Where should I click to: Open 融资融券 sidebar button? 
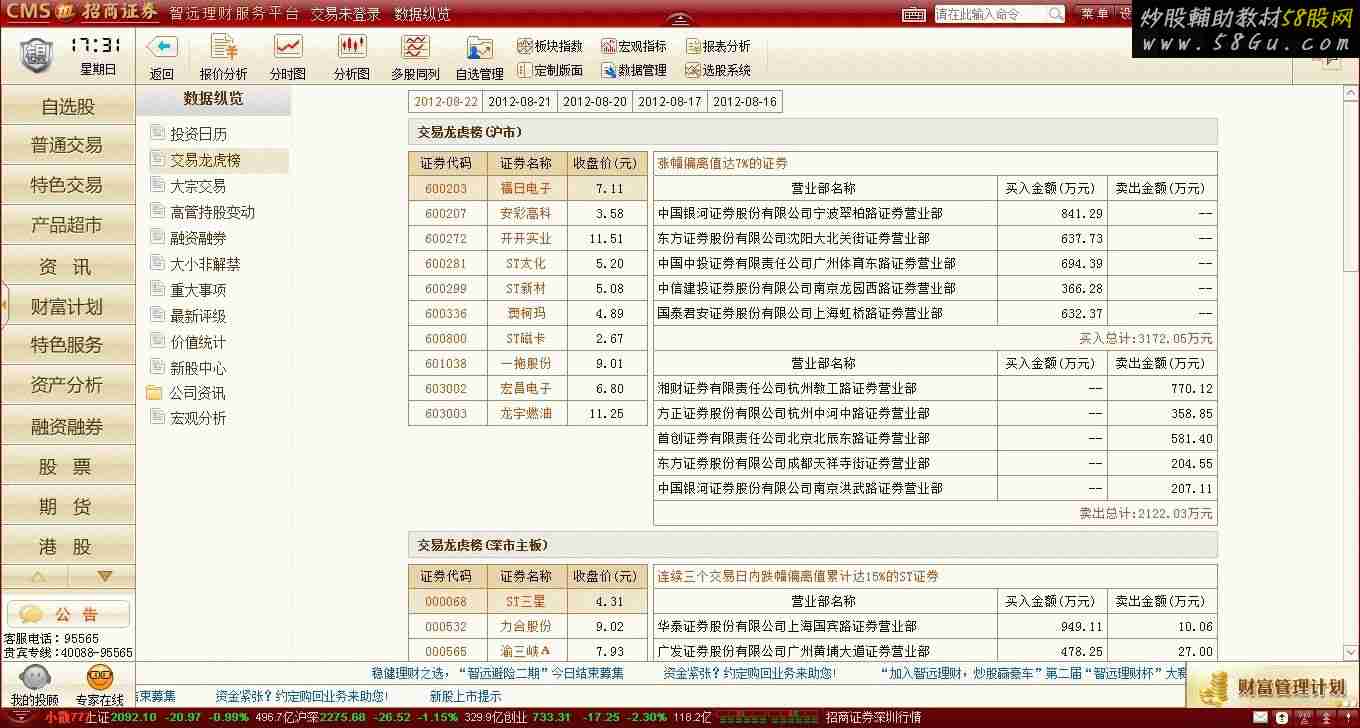tap(67, 426)
